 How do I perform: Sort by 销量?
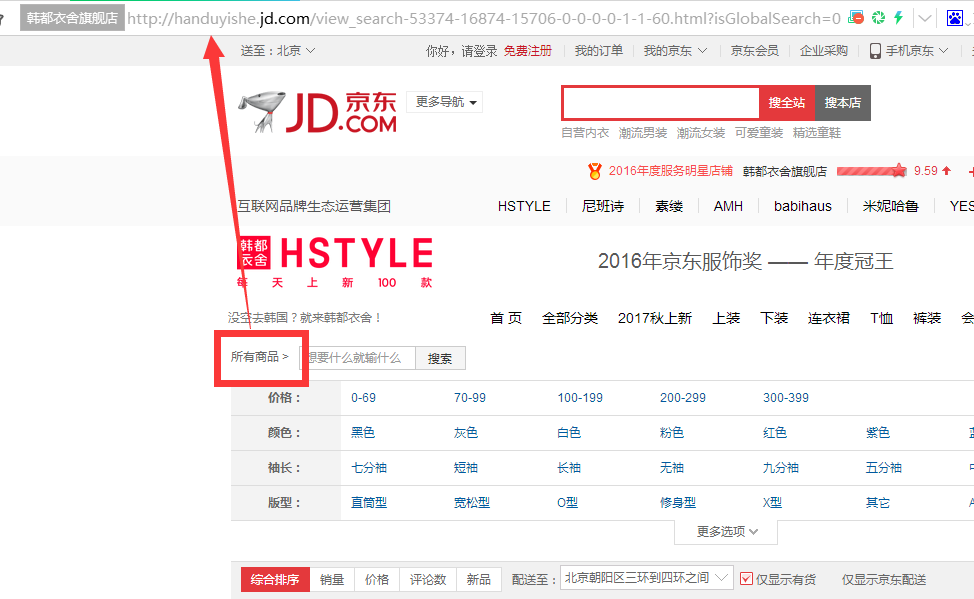(332, 580)
